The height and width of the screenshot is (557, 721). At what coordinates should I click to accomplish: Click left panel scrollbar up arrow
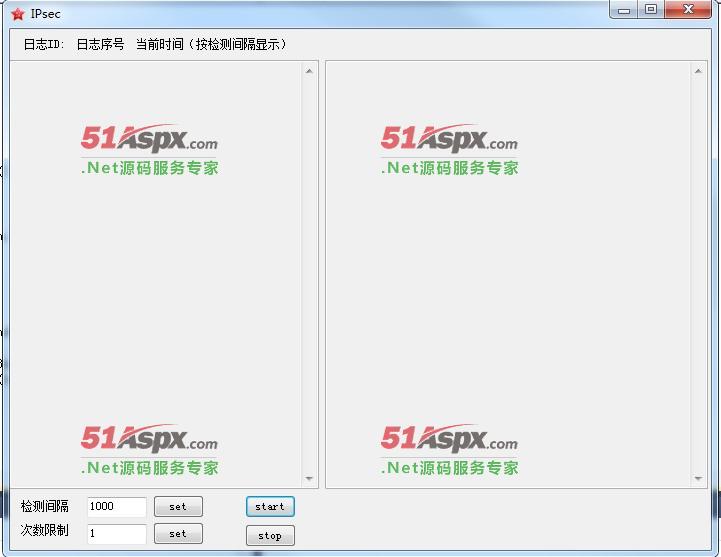click(x=309, y=71)
